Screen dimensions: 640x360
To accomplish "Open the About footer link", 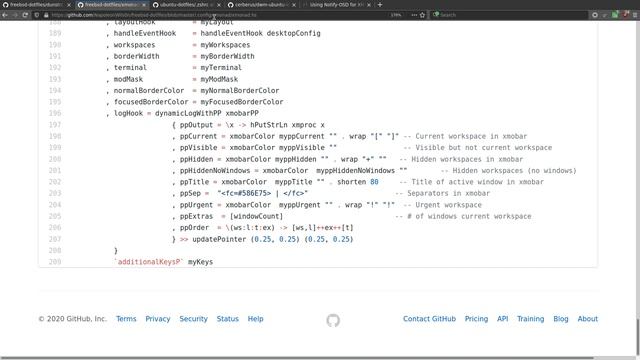I will click(588, 319).
